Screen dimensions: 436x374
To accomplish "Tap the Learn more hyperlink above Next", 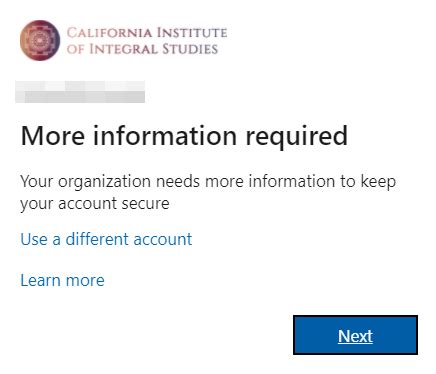I will pyautogui.click(x=62, y=280).
